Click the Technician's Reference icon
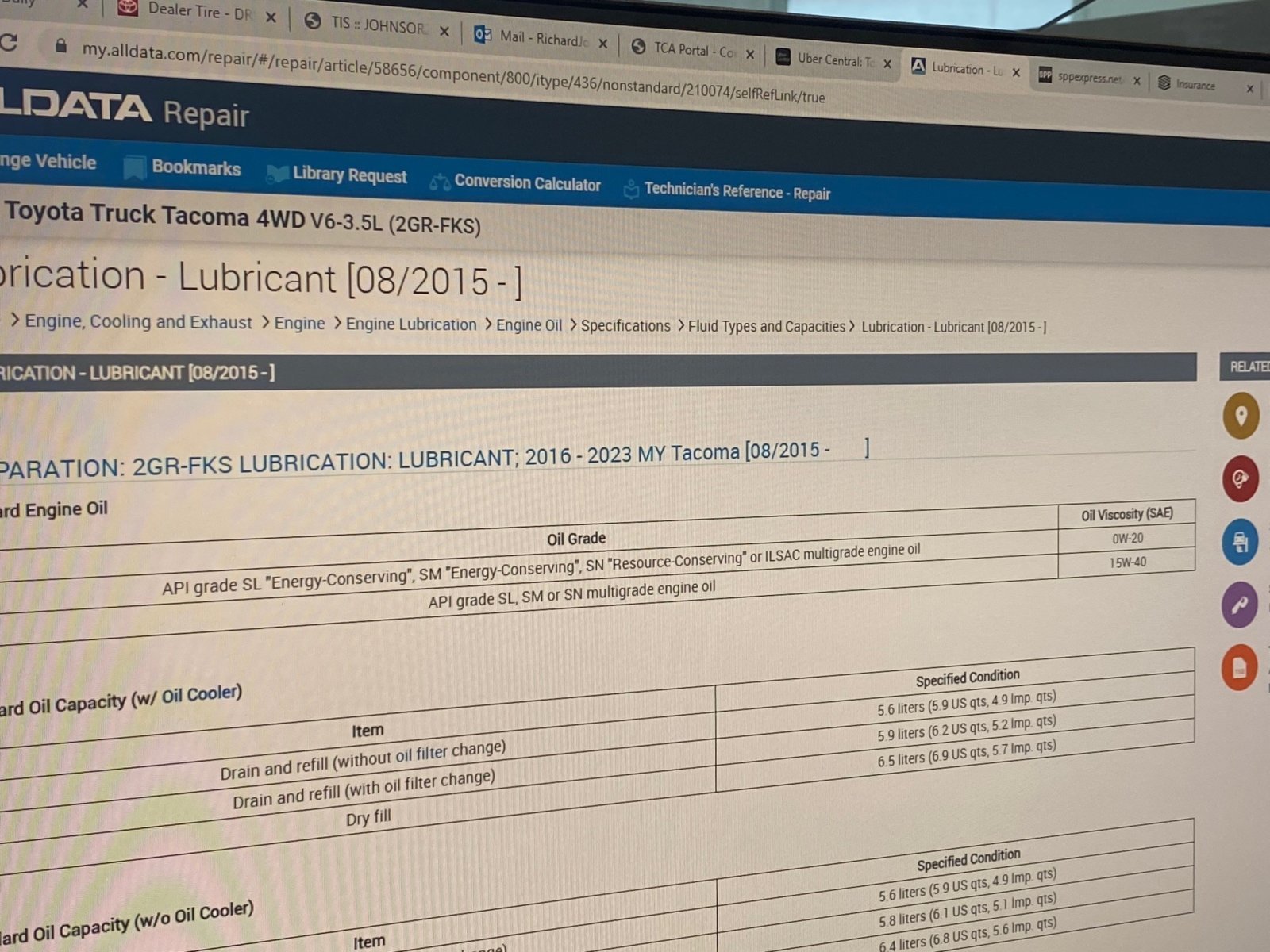 631,189
